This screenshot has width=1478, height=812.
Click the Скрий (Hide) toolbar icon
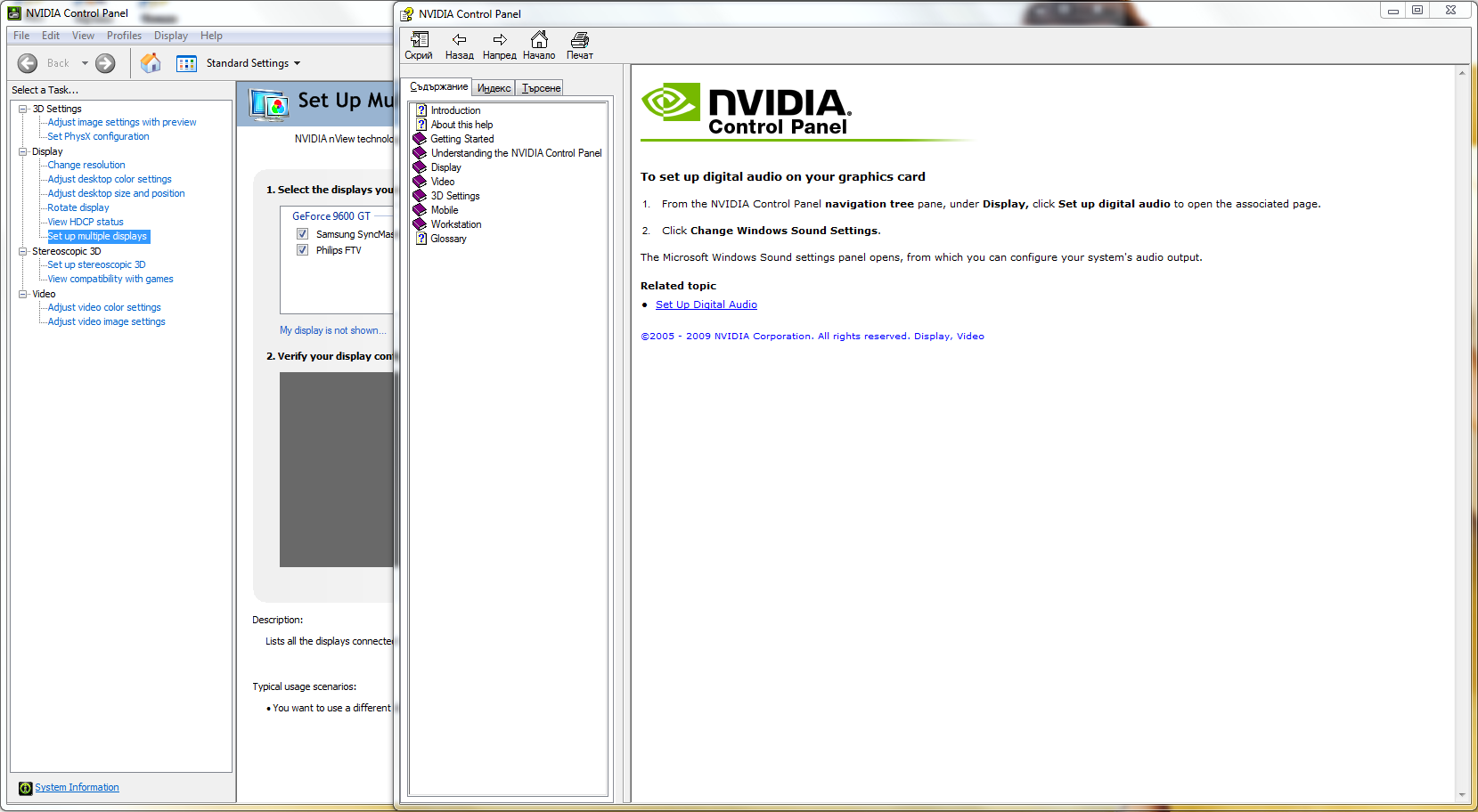tap(419, 39)
